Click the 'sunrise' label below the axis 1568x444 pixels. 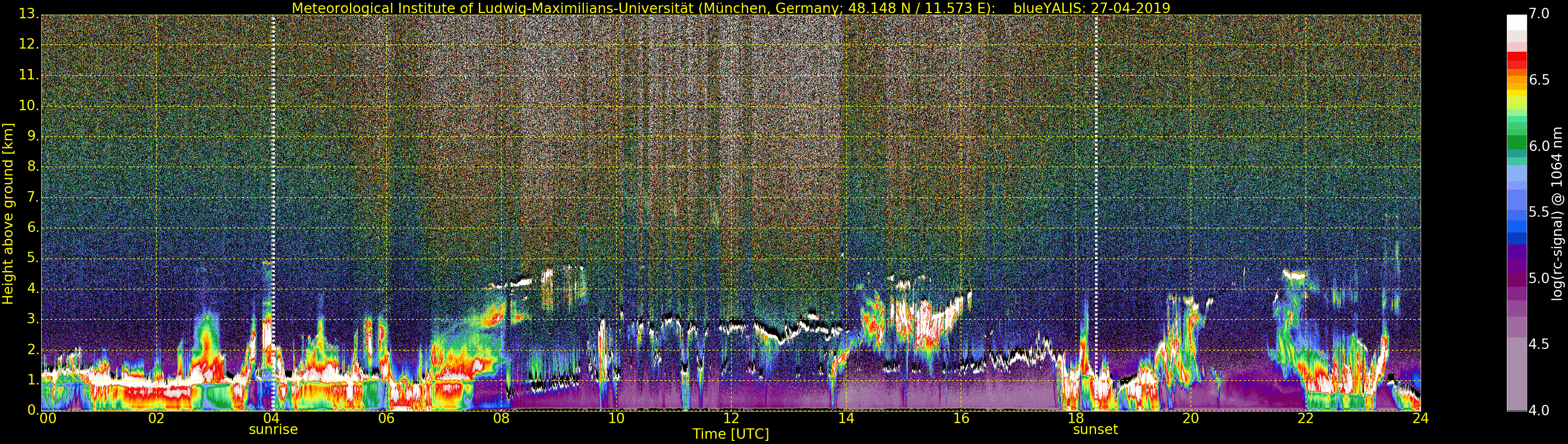coord(273,429)
